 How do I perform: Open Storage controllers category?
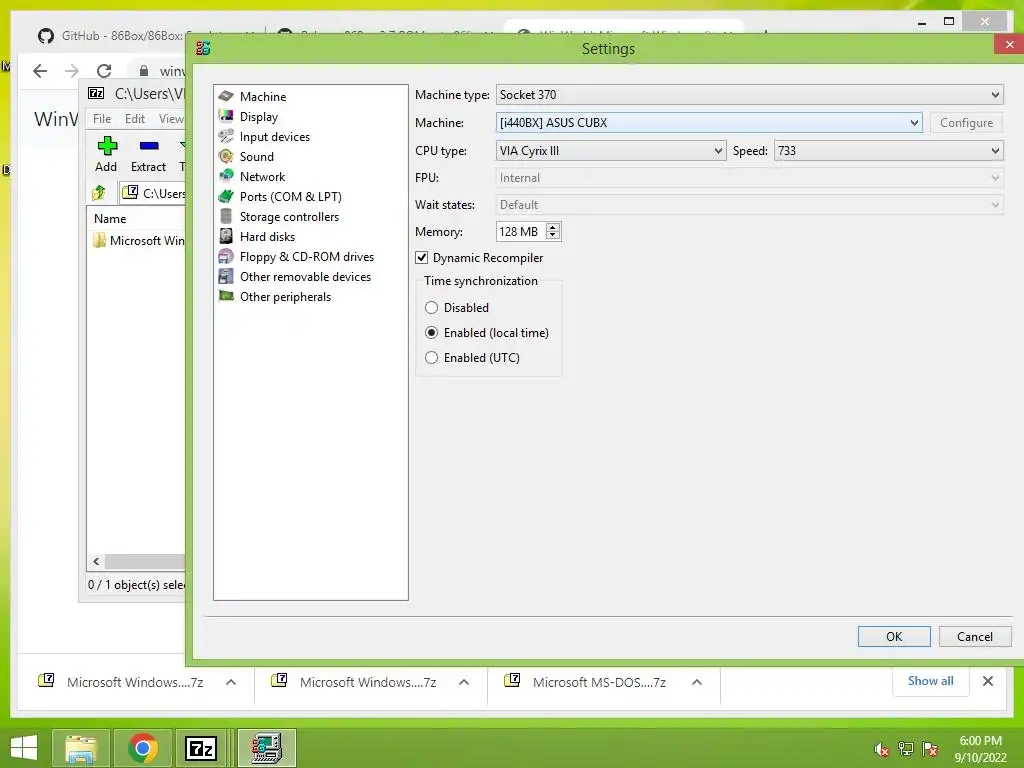coord(289,217)
